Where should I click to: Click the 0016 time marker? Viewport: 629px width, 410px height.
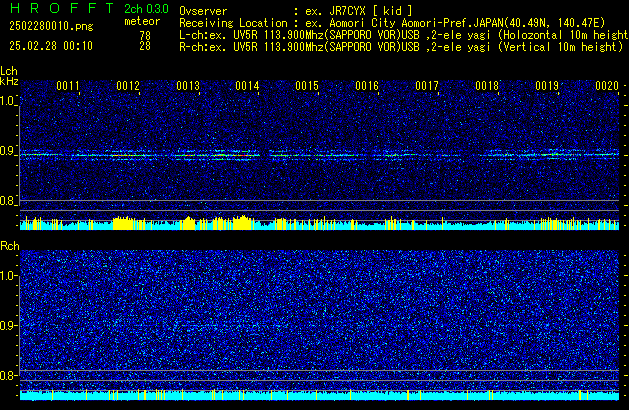(367, 86)
